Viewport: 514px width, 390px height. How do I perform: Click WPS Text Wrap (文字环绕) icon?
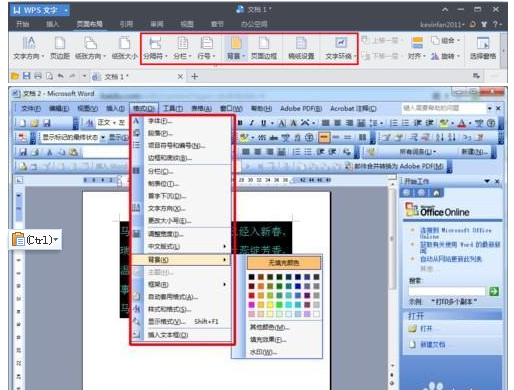pyautogui.click(x=340, y=49)
